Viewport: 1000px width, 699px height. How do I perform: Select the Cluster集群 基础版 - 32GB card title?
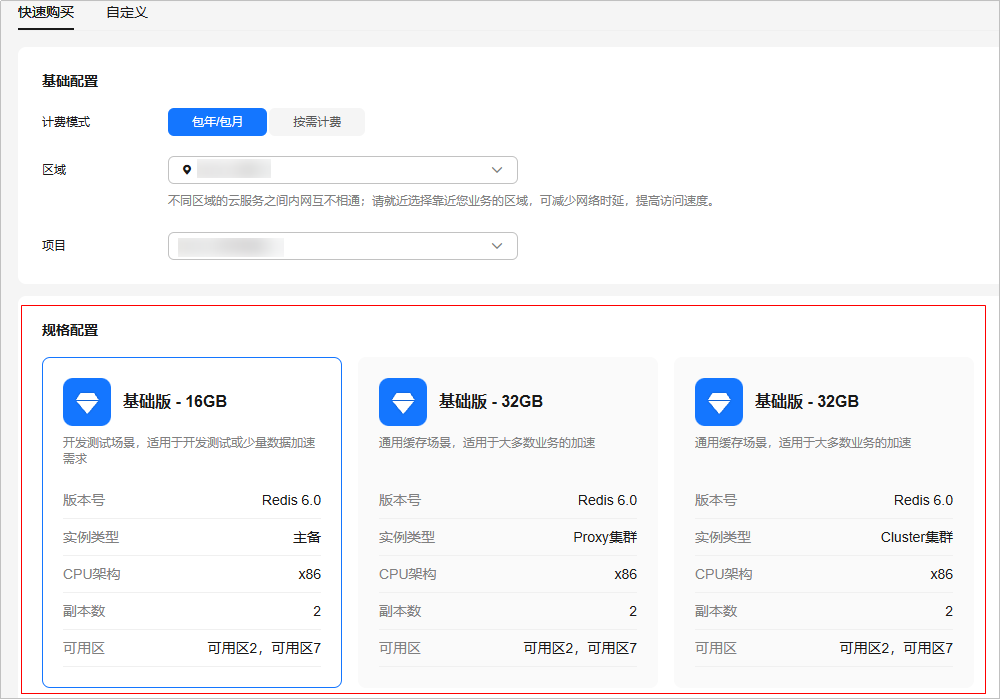point(807,401)
